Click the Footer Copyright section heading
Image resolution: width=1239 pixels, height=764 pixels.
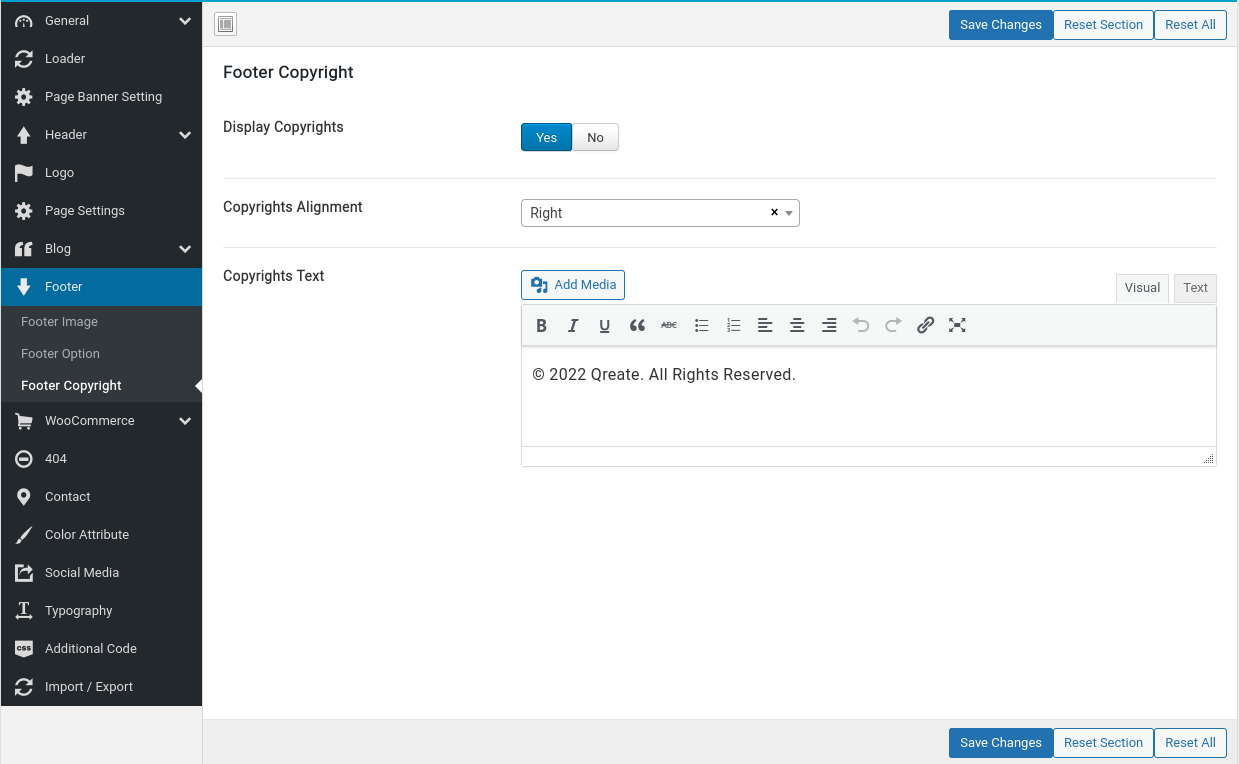point(288,72)
